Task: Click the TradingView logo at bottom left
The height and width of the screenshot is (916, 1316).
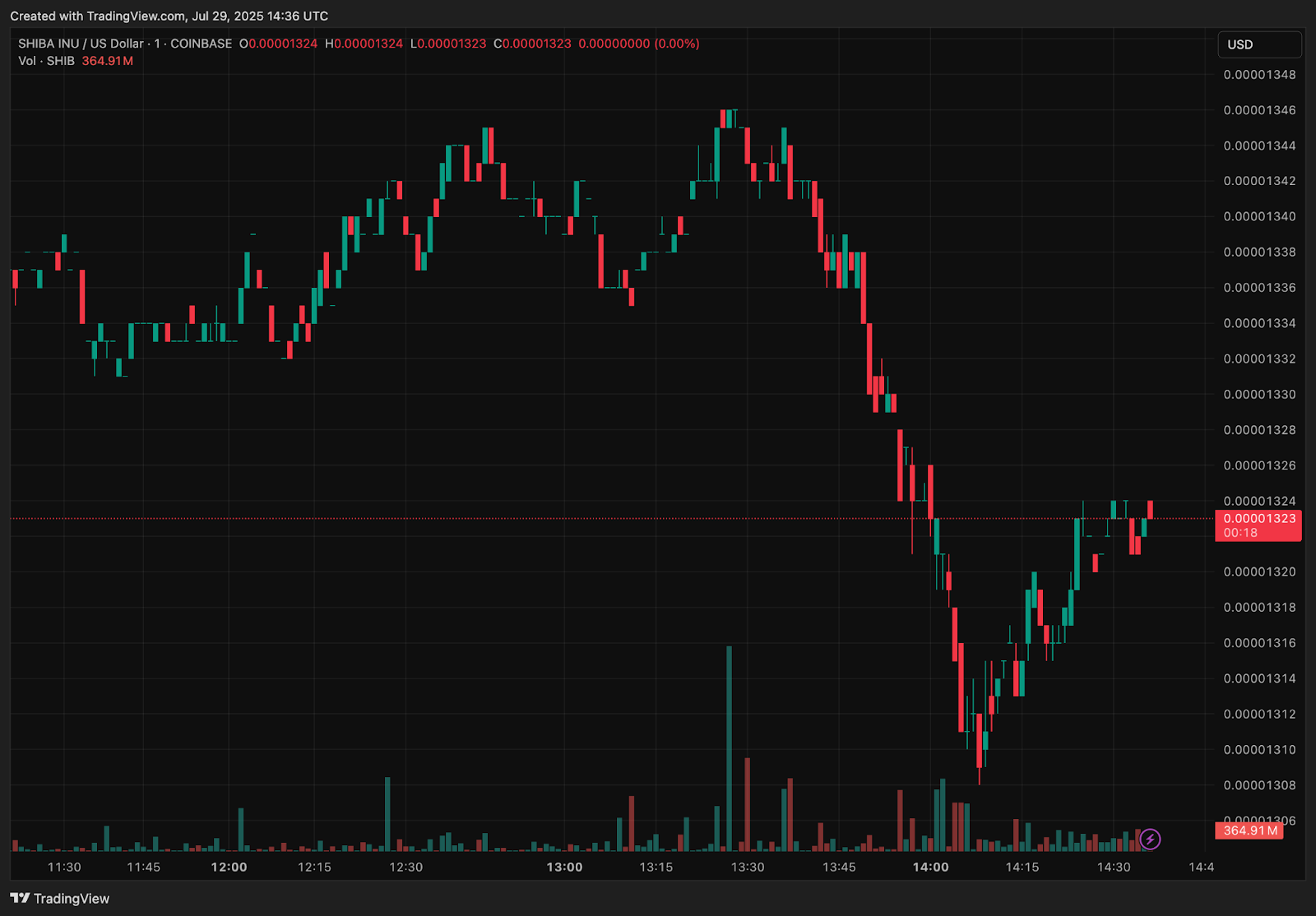Action: coord(60,899)
